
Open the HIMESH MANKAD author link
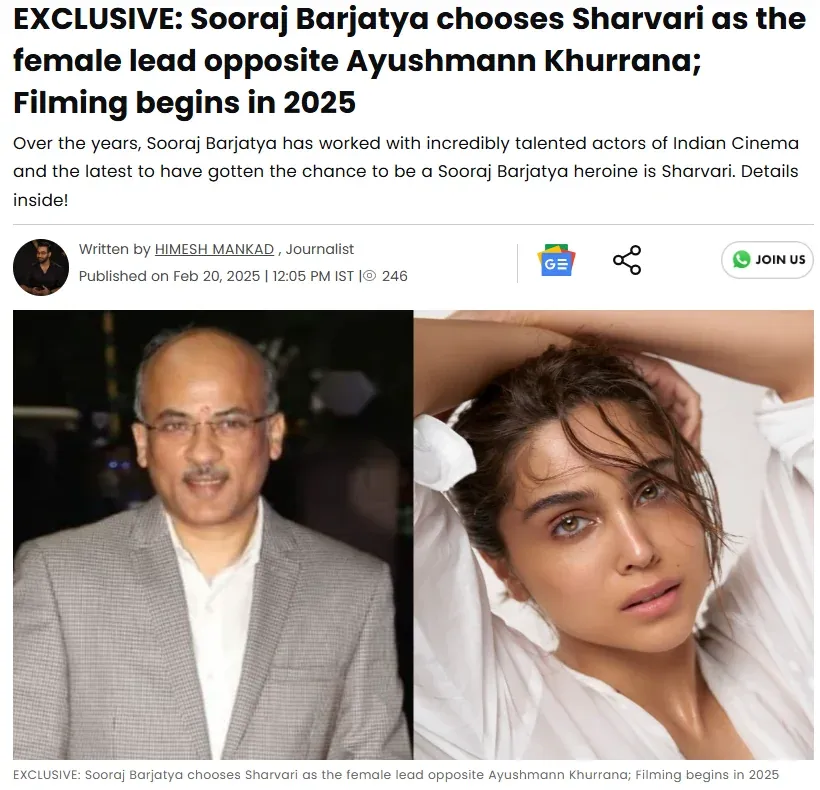pos(214,249)
